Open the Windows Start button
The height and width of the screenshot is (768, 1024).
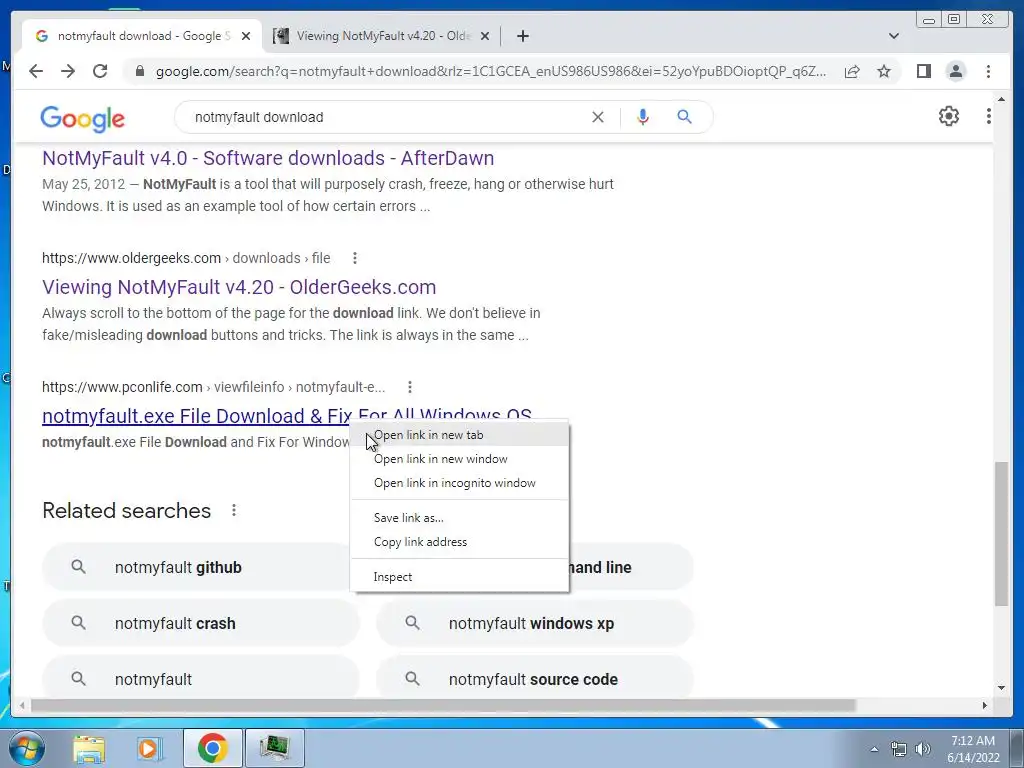[x=26, y=748]
